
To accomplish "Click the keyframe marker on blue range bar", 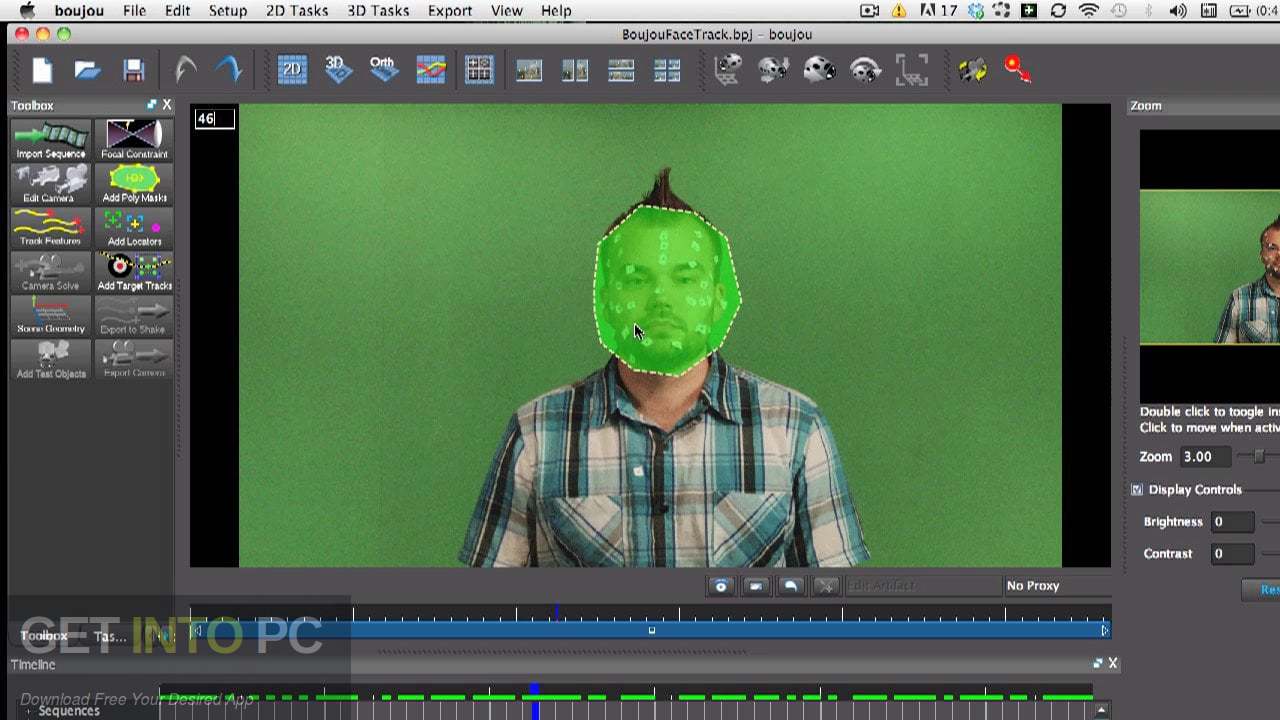I will point(652,630).
